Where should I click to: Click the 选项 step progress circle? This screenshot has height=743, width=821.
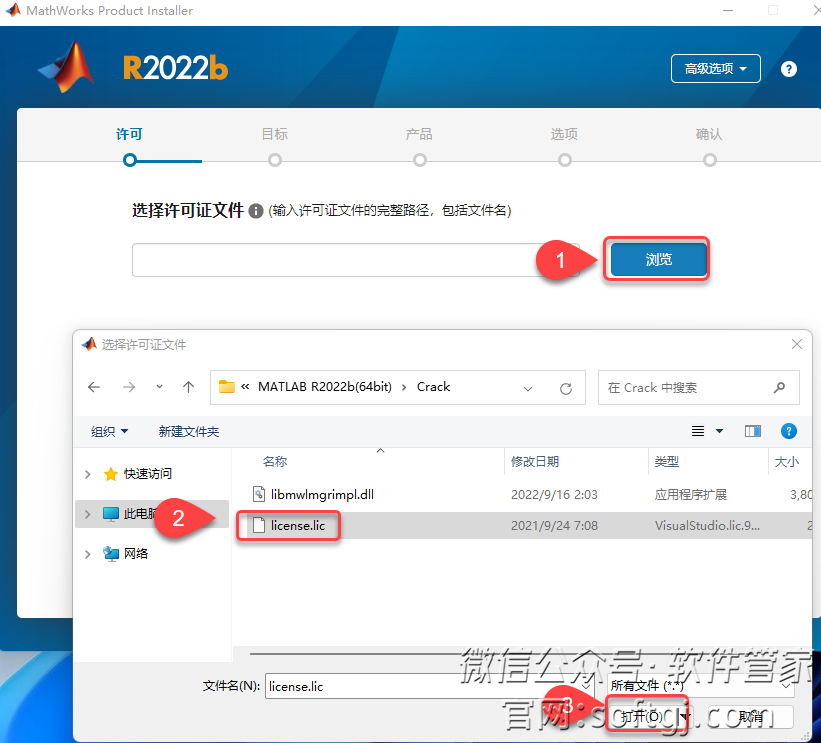[x=564, y=160]
